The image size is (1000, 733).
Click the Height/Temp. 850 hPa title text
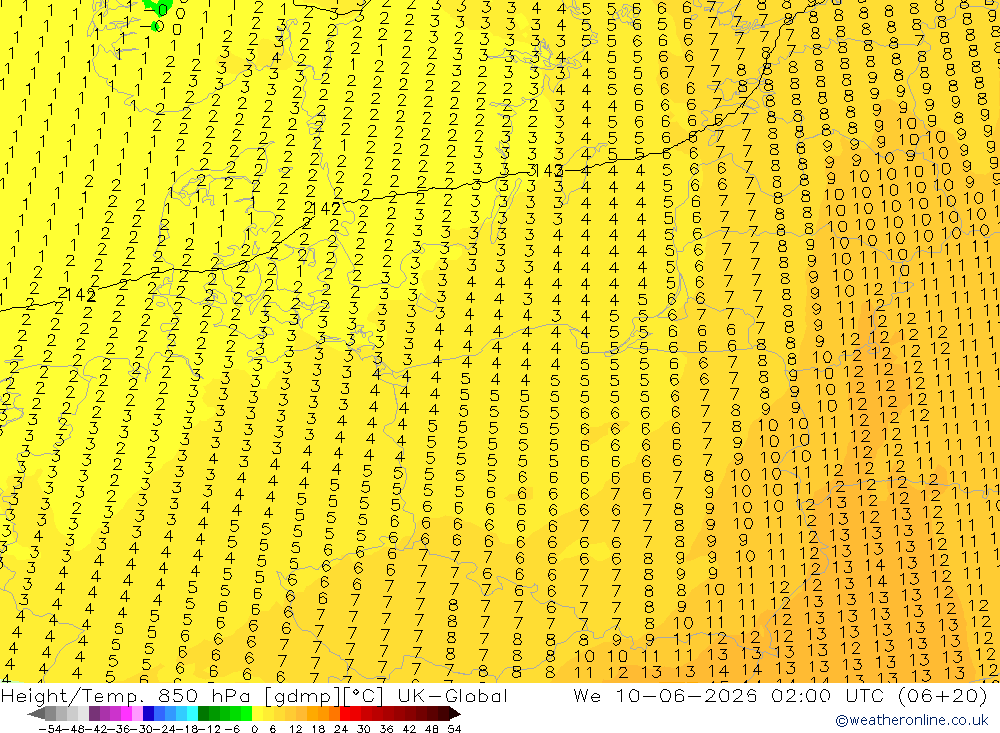[126, 695]
